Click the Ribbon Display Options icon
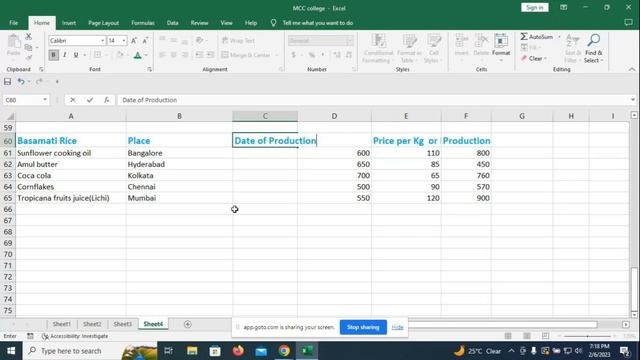Screen dimensions: 640x360 tap(564, 7)
